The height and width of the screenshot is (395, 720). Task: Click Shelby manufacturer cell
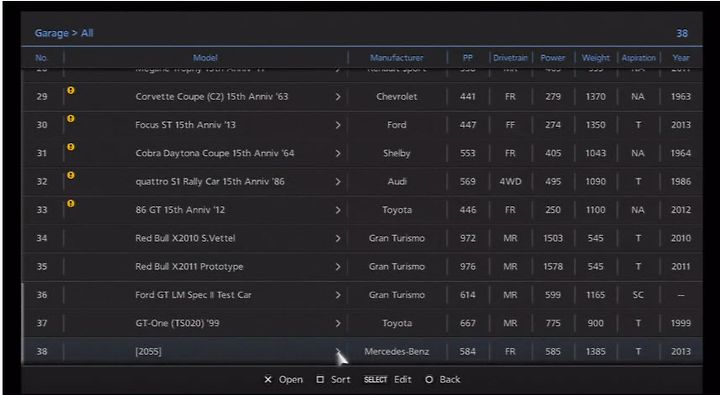[x=397, y=153]
